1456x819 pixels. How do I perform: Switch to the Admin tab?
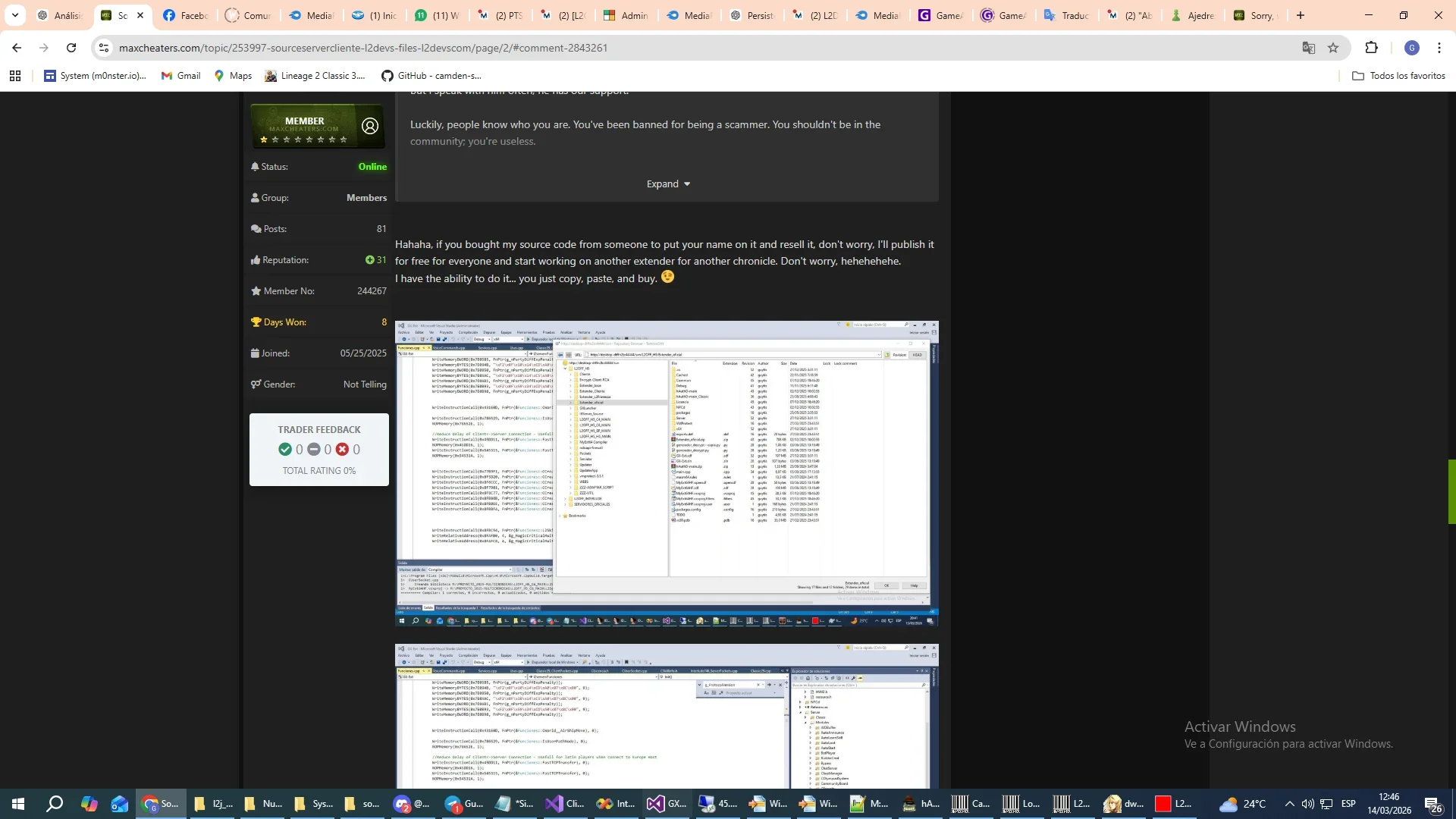point(626,15)
